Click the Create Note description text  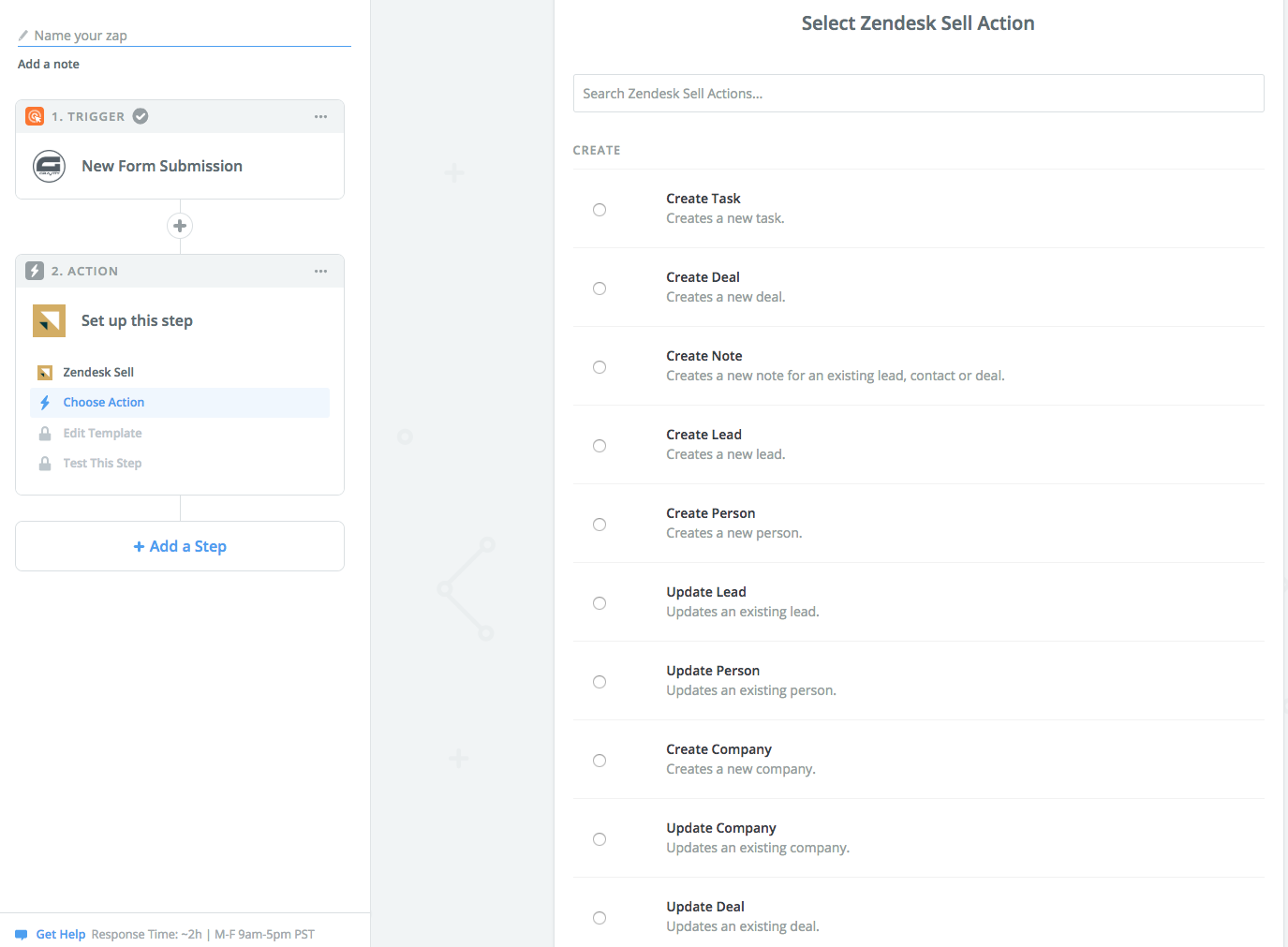[836, 376]
